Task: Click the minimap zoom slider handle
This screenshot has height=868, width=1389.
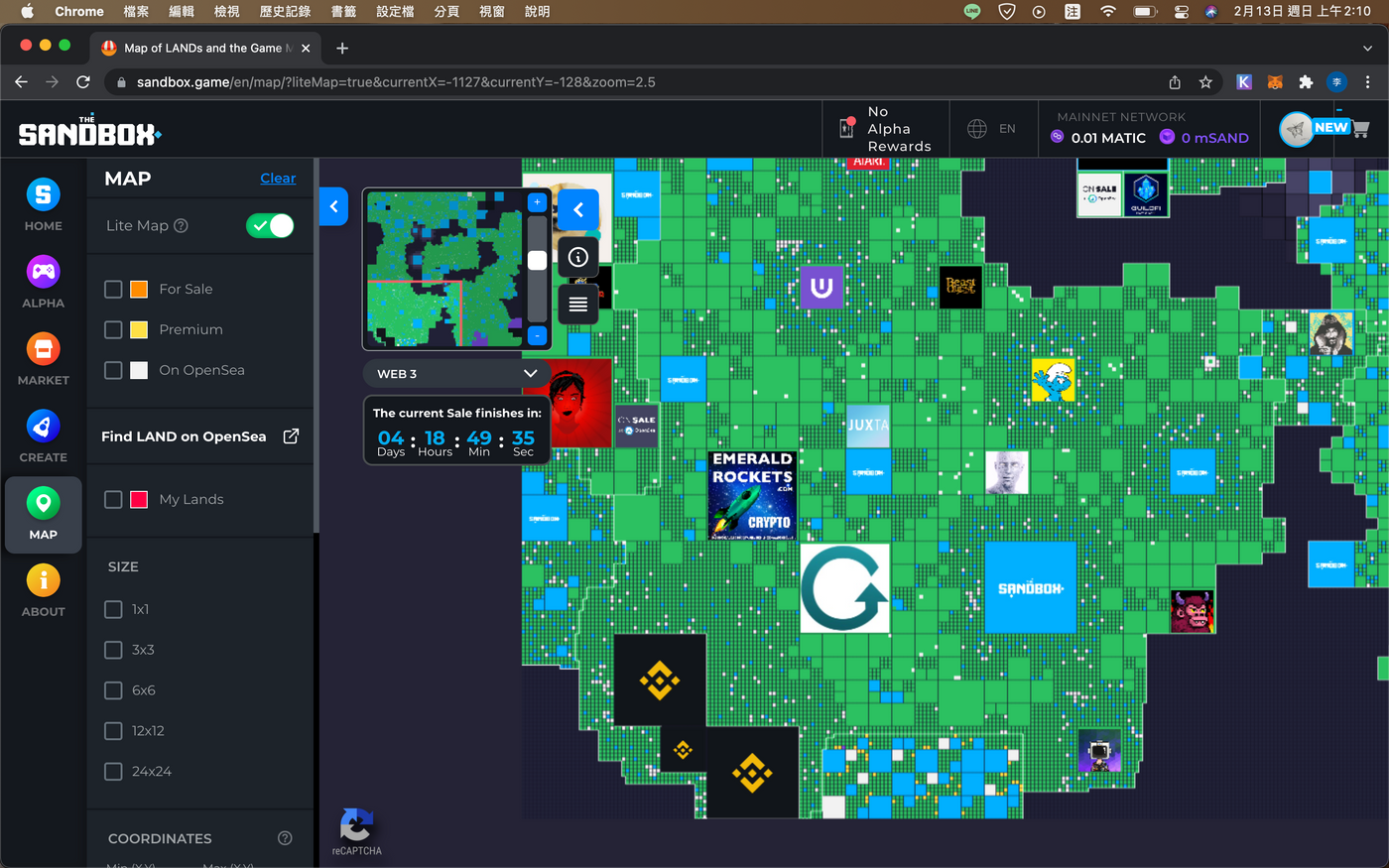Action: click(x=537, y=260)
